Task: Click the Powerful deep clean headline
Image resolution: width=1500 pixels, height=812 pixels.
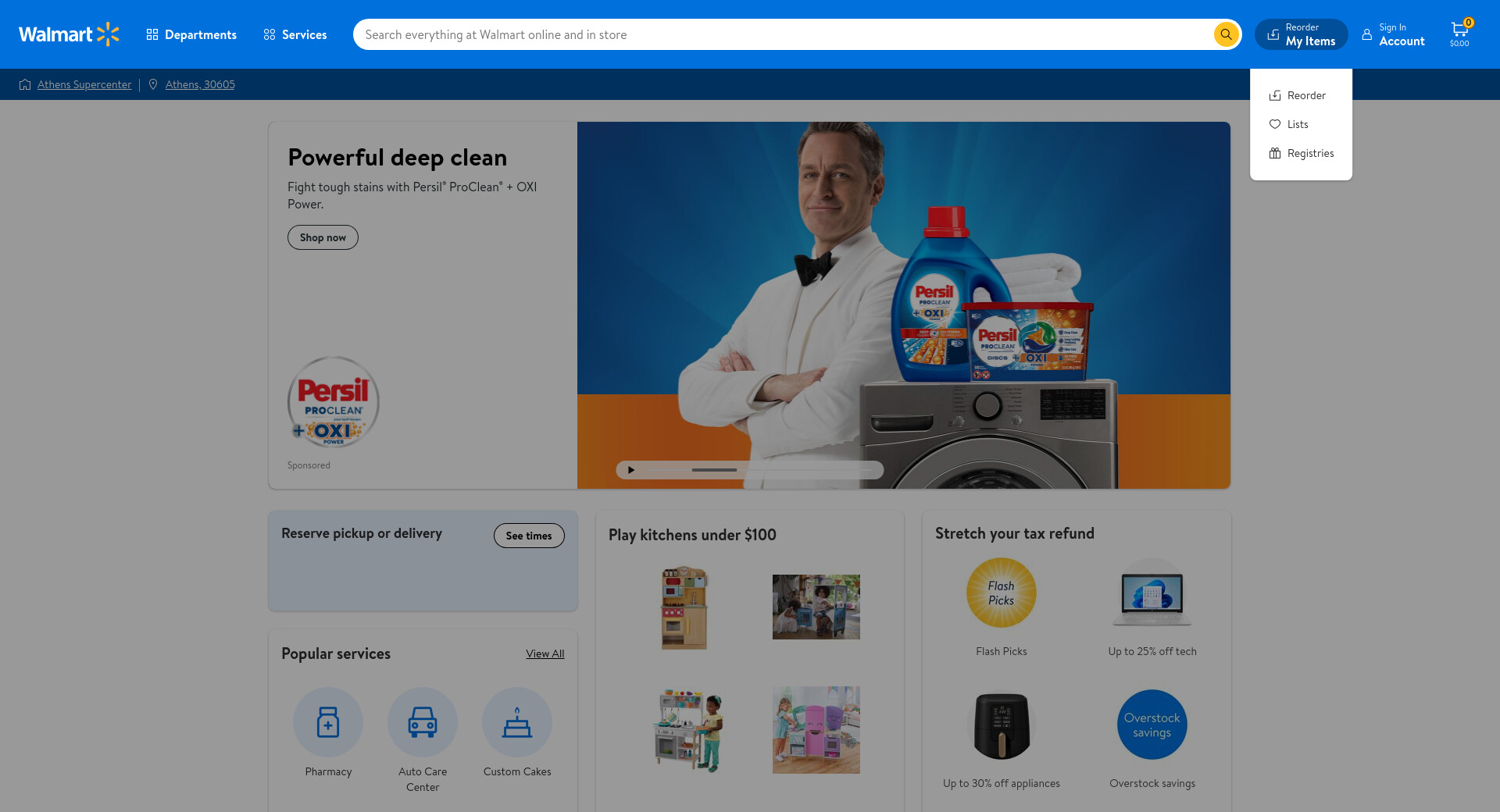Action: click(398, 157)
